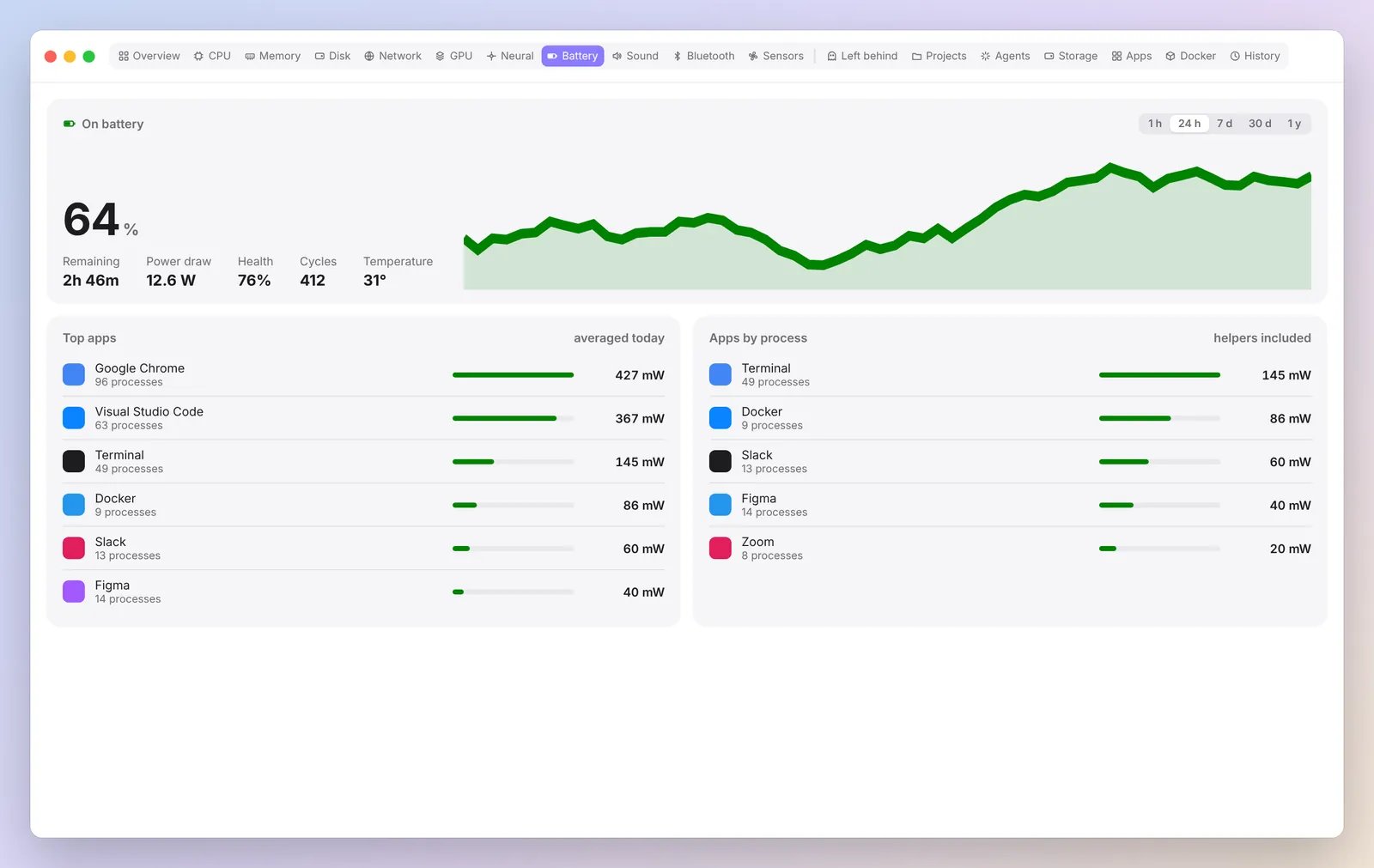The image size is (1374, 868).
Task: Open the Sound tab
Action: click(635, 56)
